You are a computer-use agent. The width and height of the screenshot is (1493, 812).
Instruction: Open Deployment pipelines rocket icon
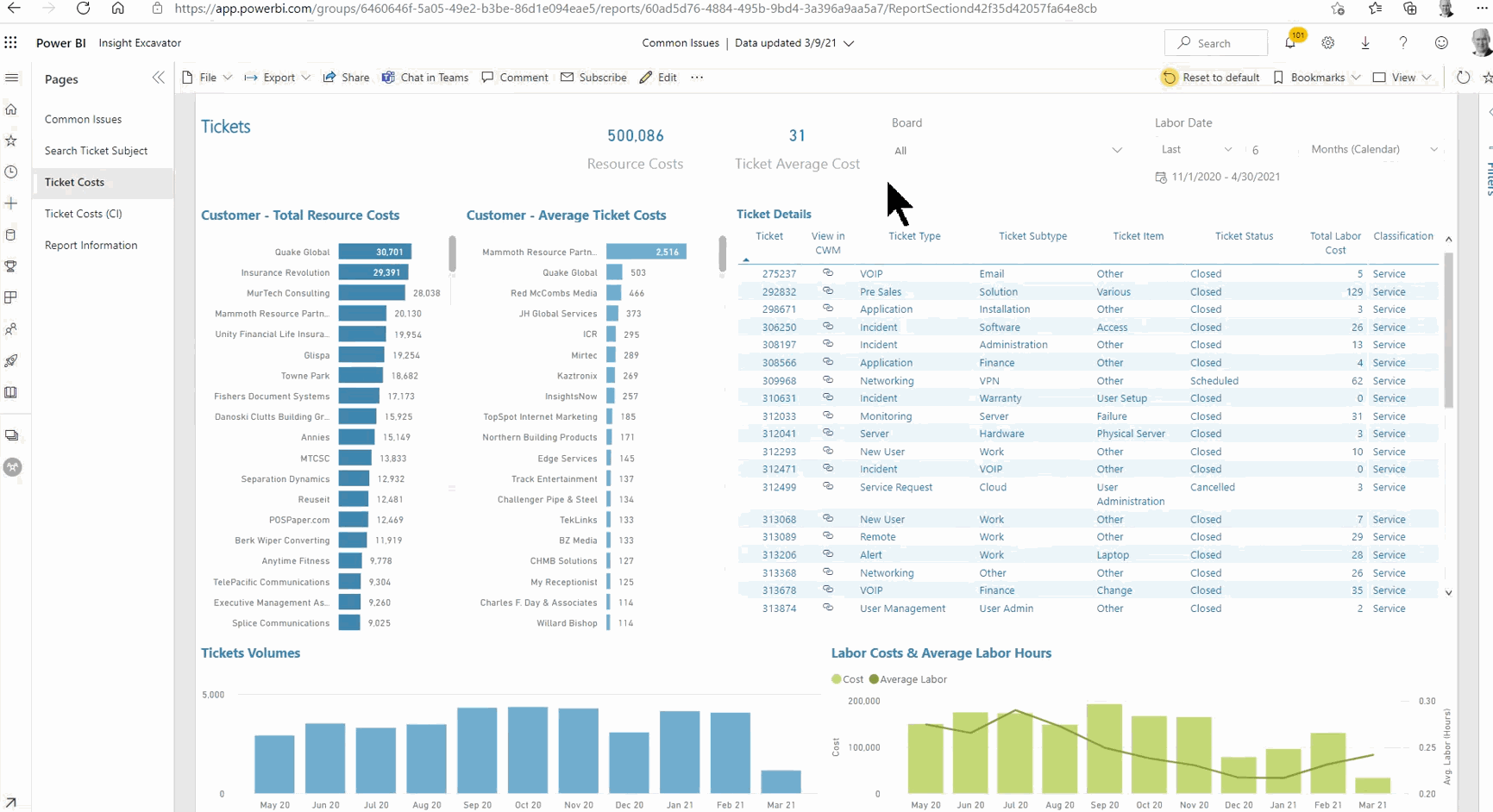coord(12,361)
